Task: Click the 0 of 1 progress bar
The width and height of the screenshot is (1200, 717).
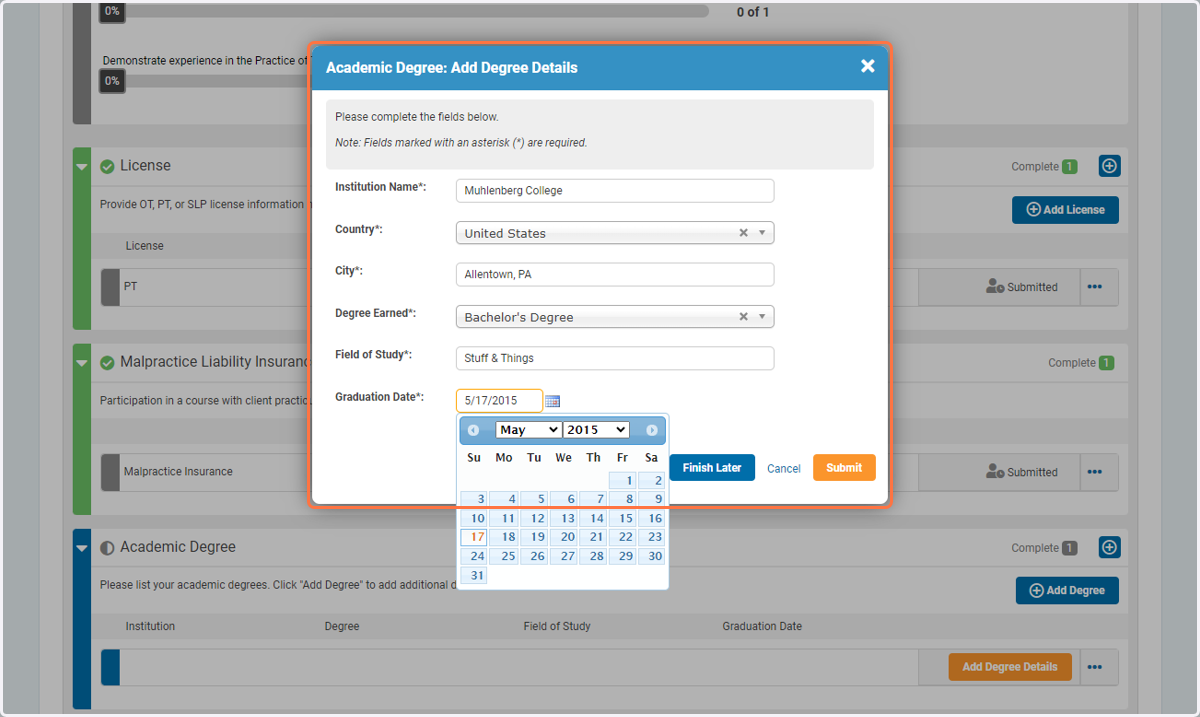Action: tap(405, 11)
